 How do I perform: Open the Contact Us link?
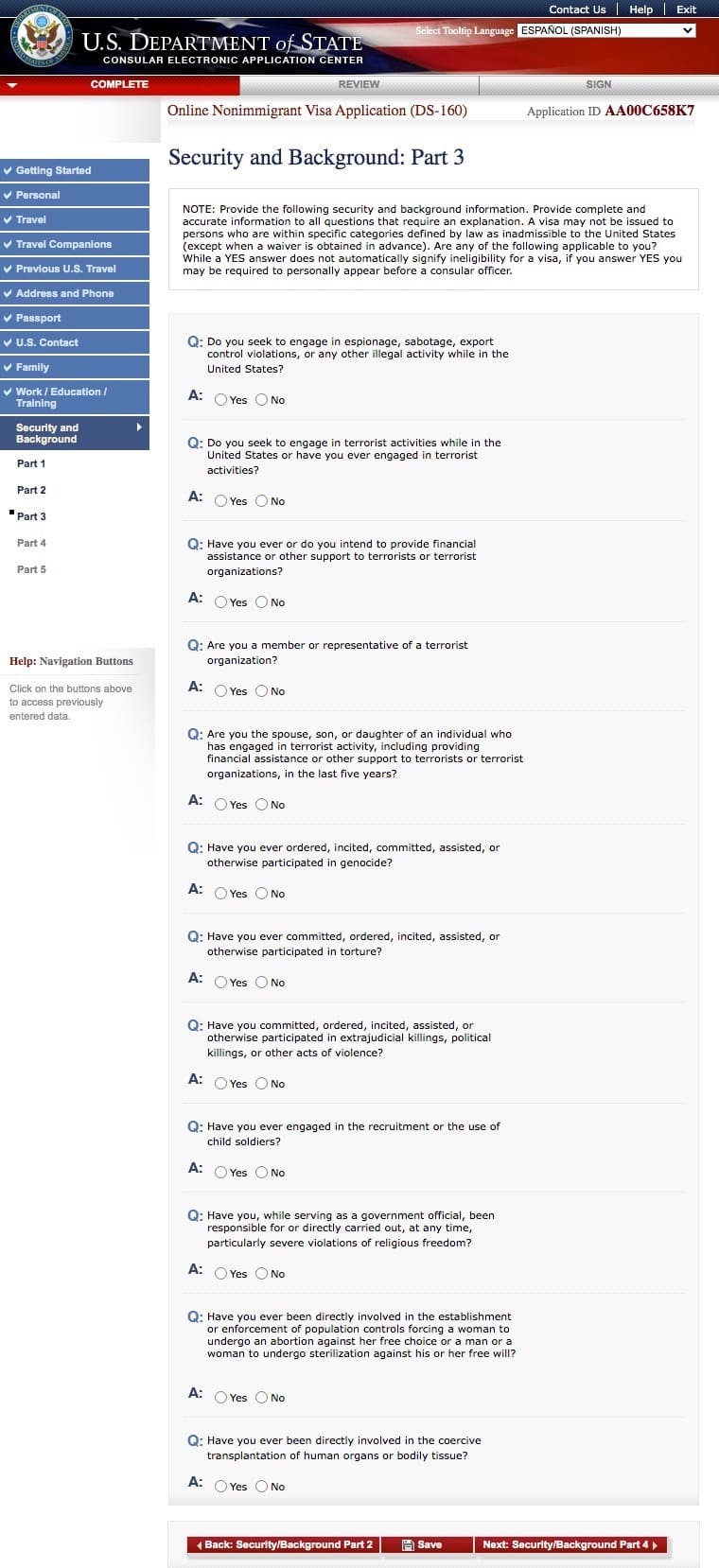[x=577, y=9]
